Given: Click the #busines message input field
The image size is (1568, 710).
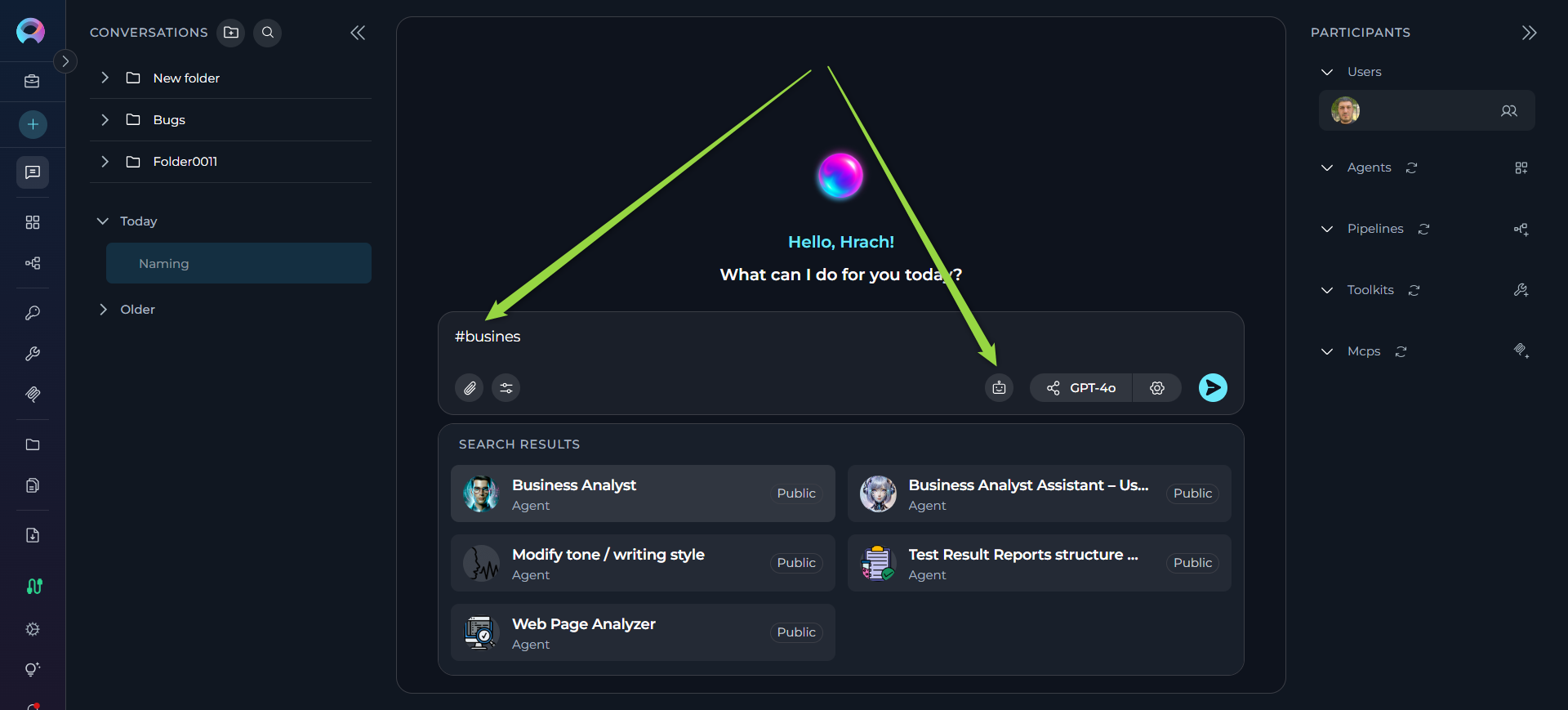Looking at the screenshot, I should [840, 337].
